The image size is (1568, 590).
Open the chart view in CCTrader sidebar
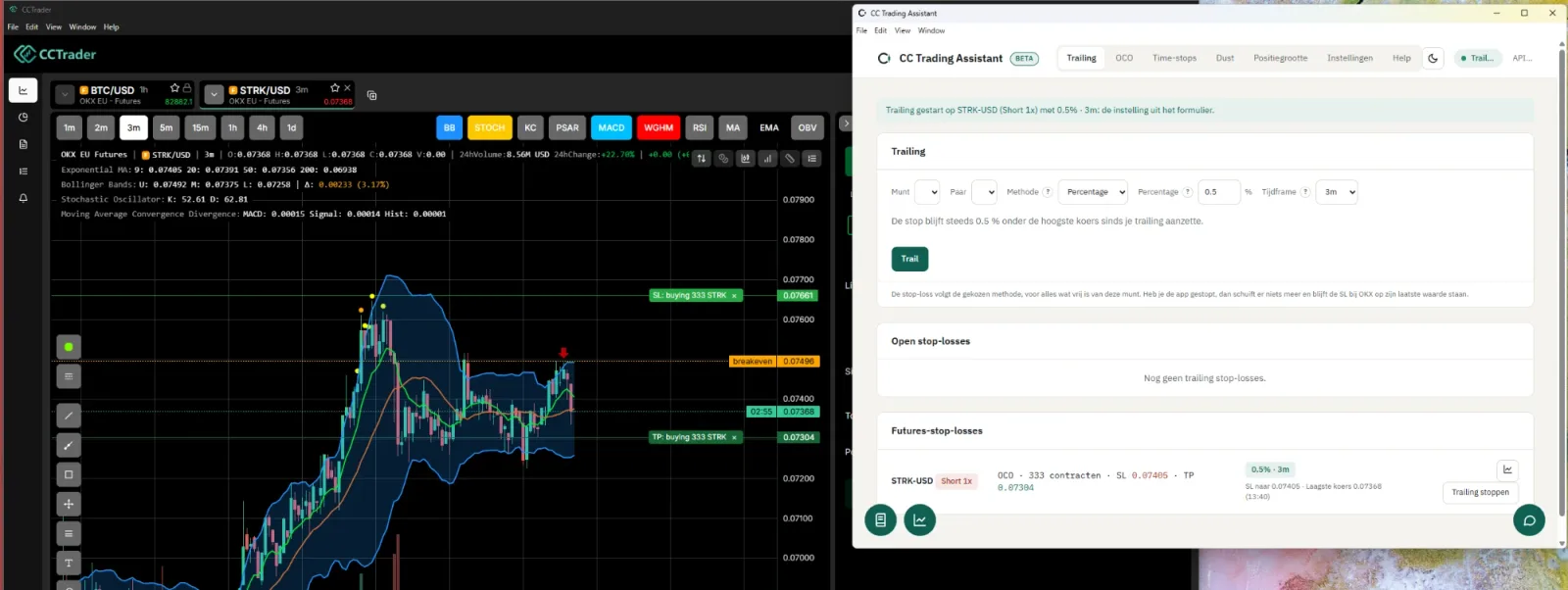(24, 90)
